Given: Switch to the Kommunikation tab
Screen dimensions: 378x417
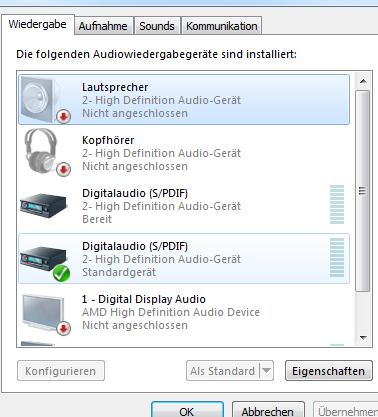Looking at the screenshot, I should coord(222,26).
